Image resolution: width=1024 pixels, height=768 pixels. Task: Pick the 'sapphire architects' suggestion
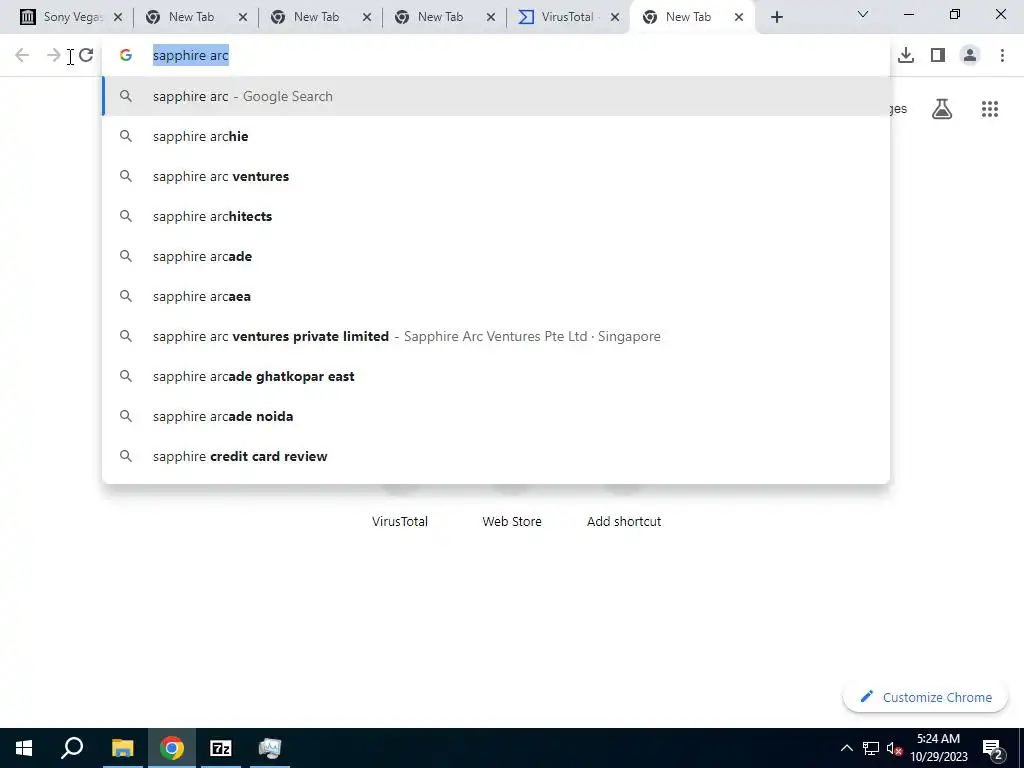(x=496, y=216)
